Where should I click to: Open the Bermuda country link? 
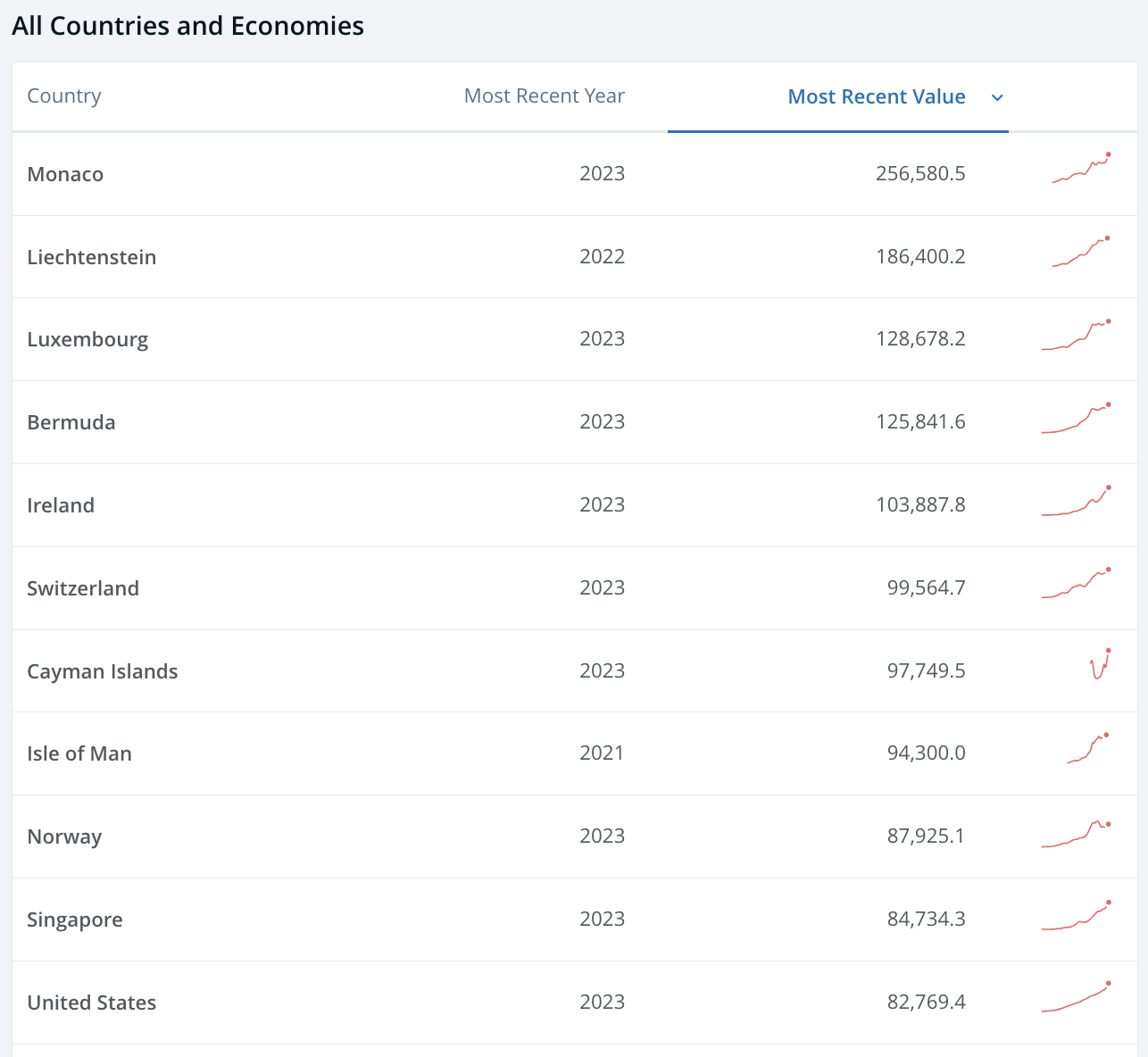[71, 422]
